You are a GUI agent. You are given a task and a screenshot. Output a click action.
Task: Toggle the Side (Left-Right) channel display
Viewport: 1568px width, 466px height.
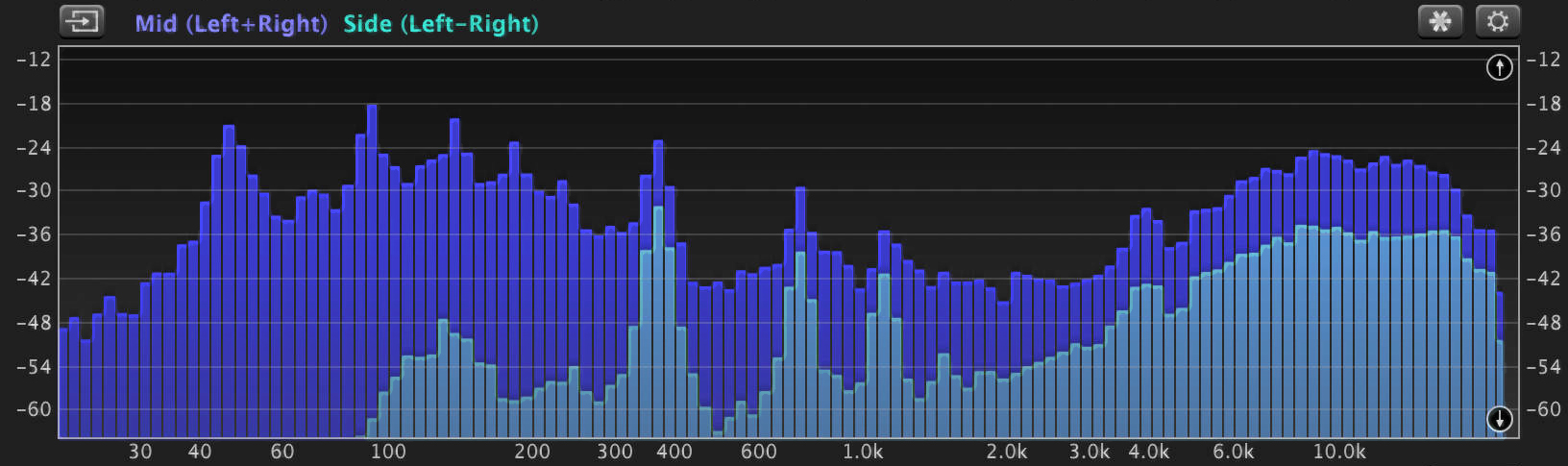coord(441,23)
